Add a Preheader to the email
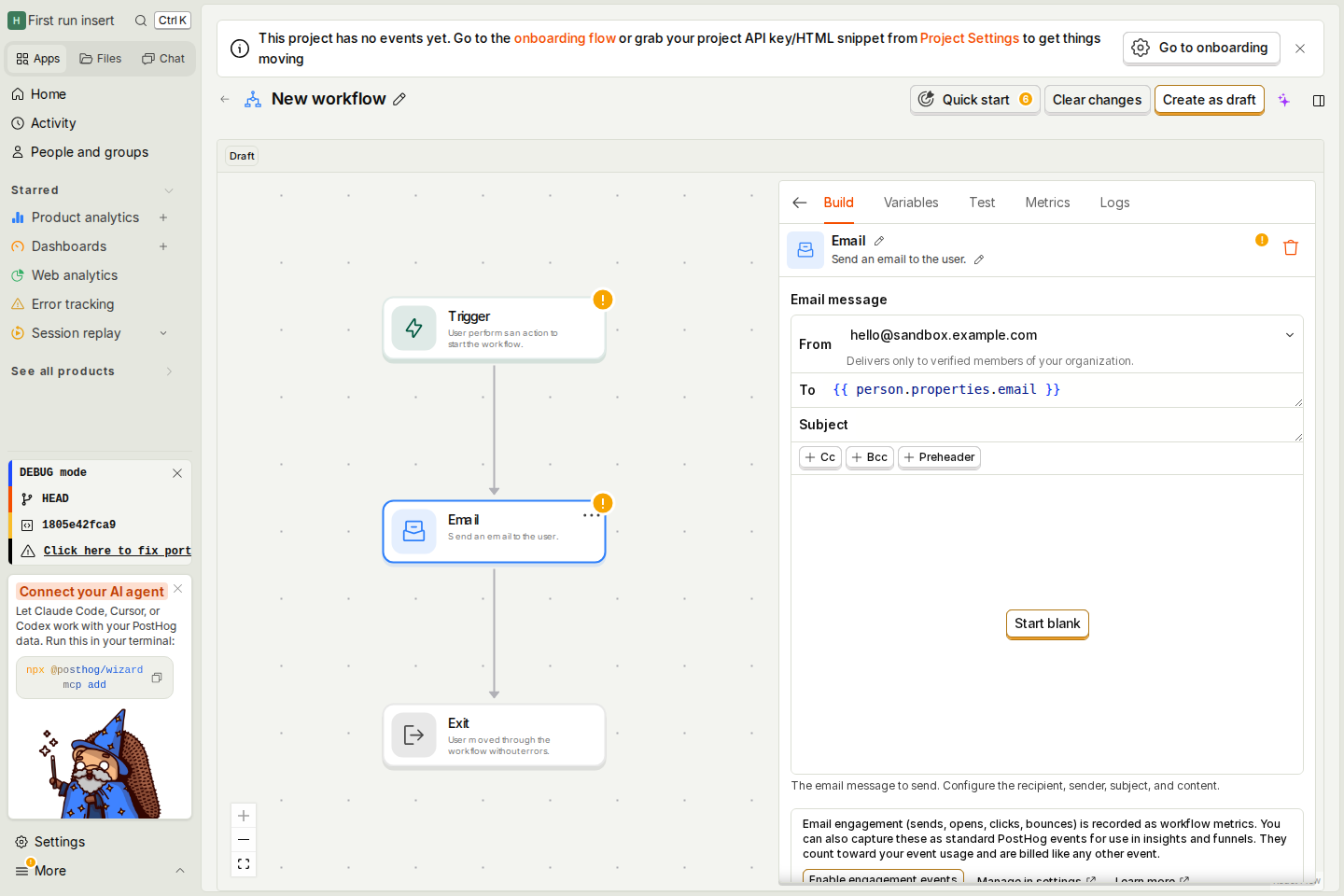This screenshot has width=1344, height=896. [939, 457]
